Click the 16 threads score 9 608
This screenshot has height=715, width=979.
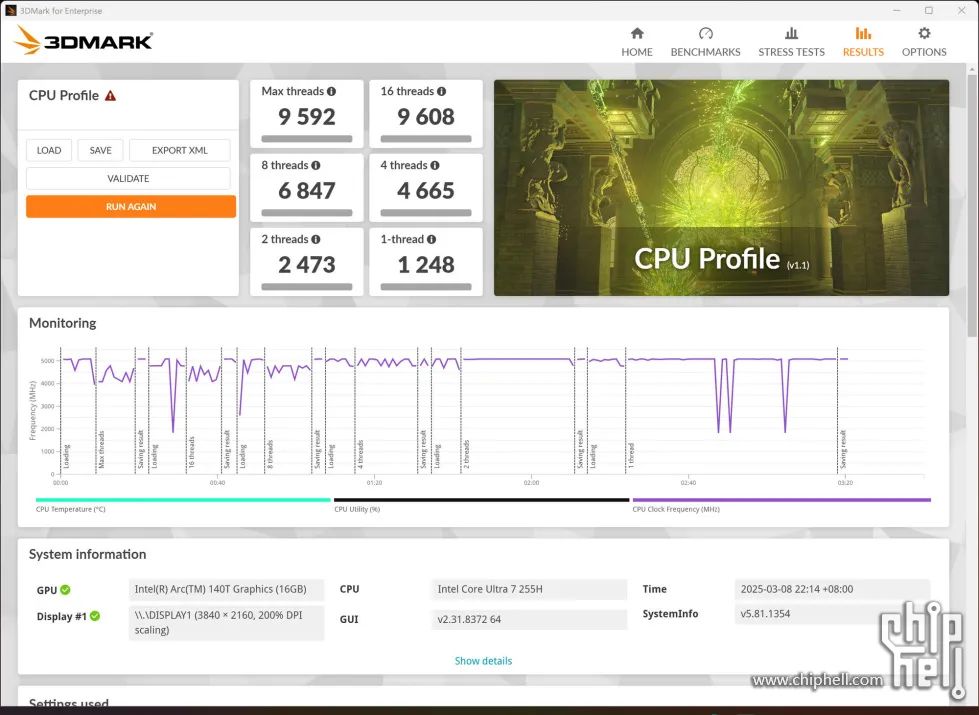[426, 117]
